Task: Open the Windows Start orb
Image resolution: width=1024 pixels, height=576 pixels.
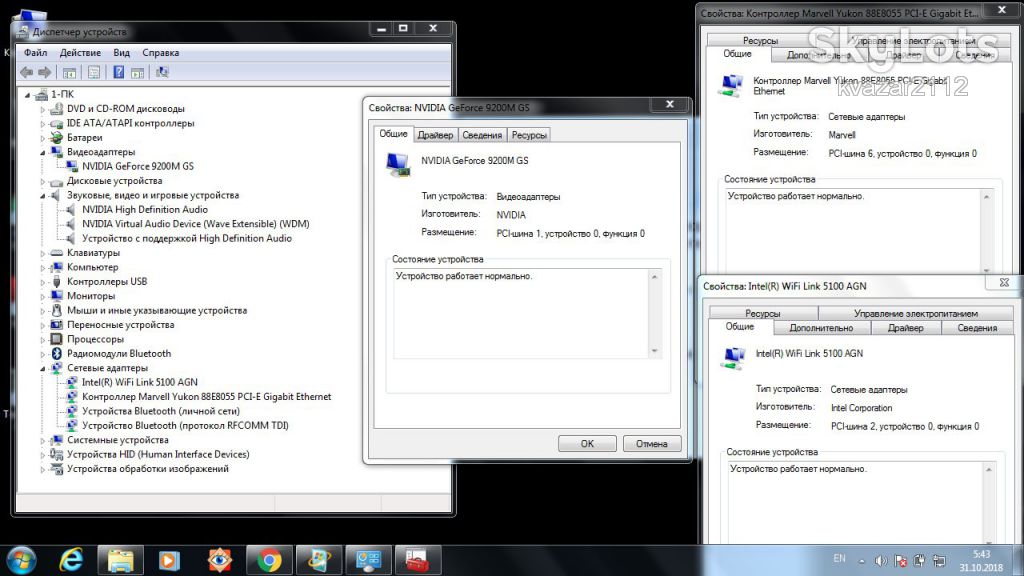Action: coord(21,560)
